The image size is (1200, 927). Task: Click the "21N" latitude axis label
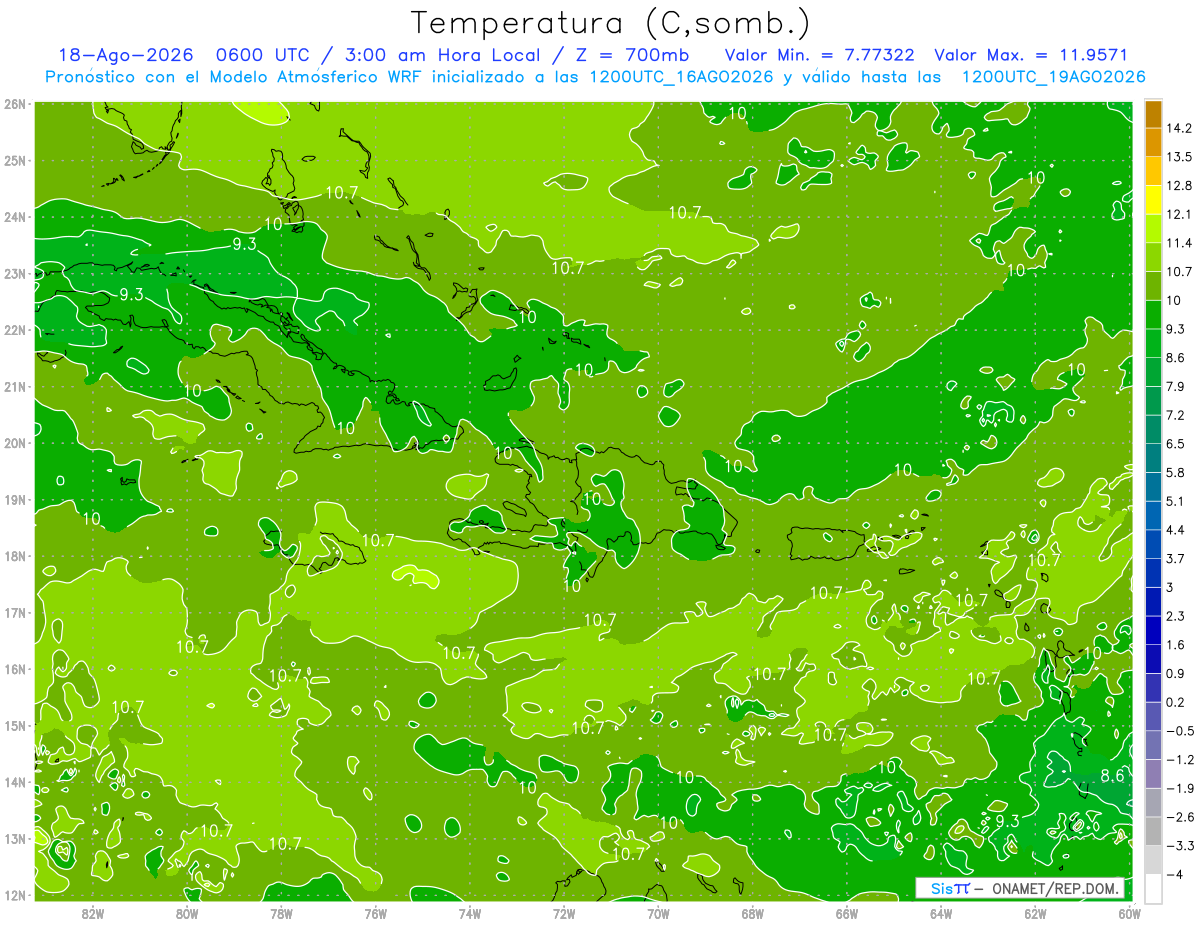pos(15,386)
